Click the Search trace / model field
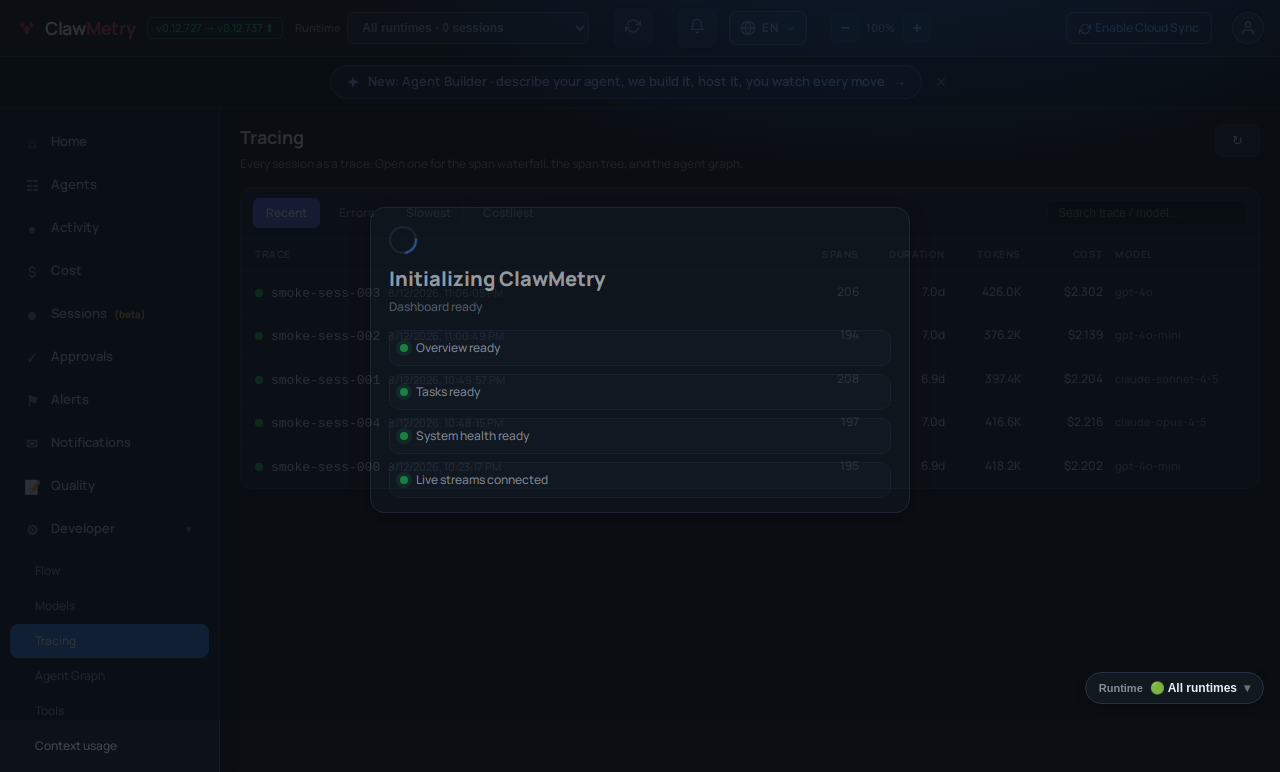 [x=1147, y=213]
